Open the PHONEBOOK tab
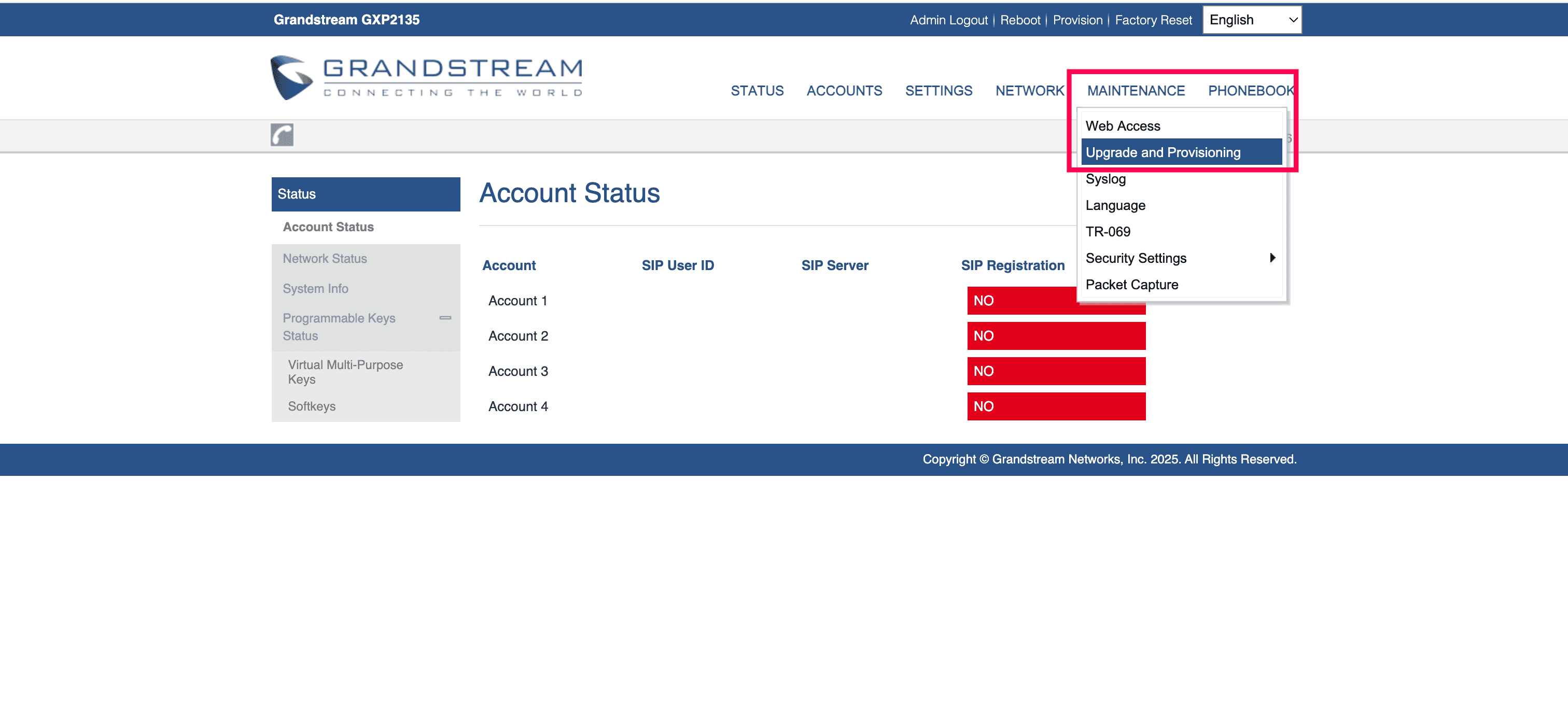 tap(1250, 91)
